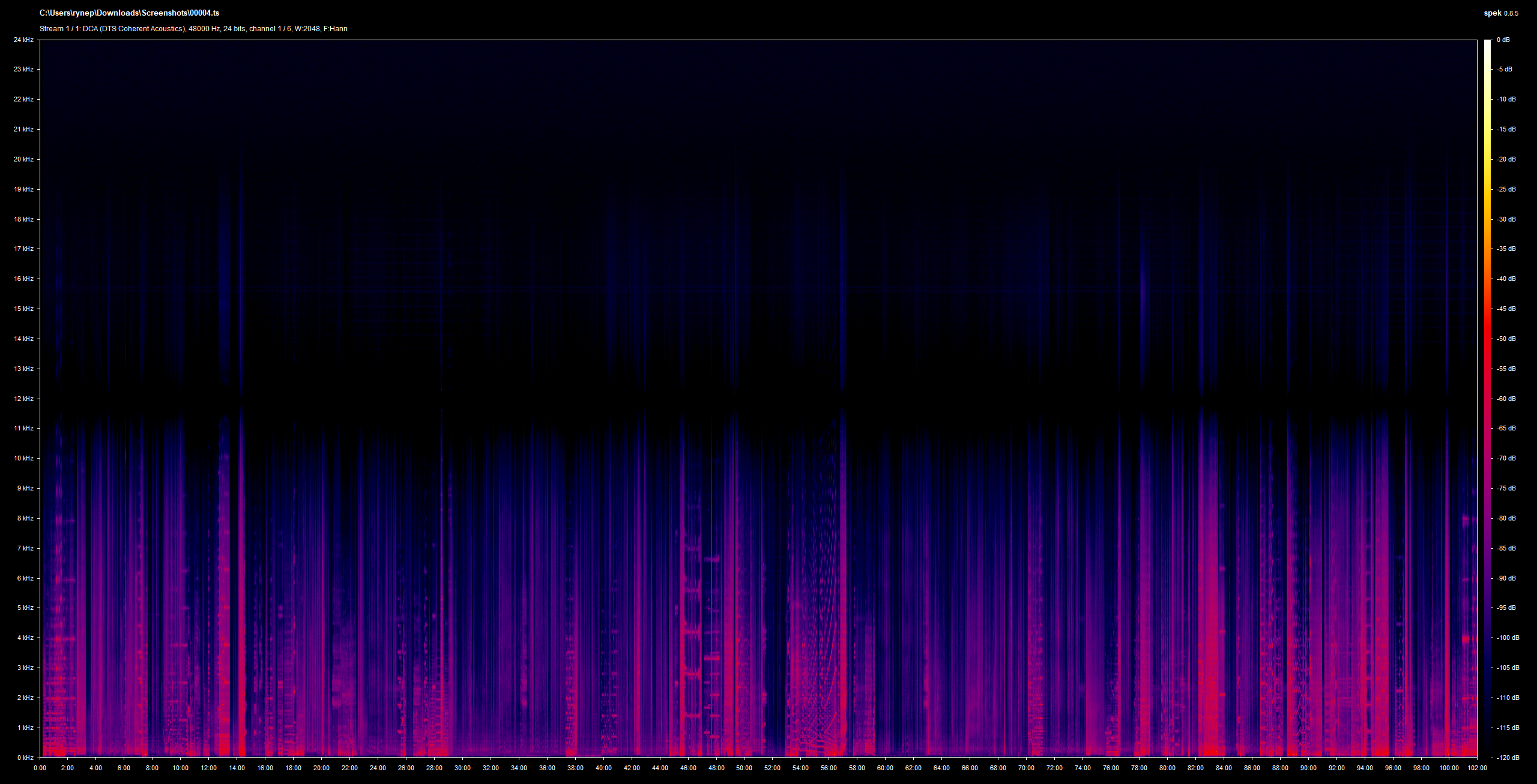Click the 50:00 time axis marker
Screen dimensions: 1537x784
click(744, 768)
